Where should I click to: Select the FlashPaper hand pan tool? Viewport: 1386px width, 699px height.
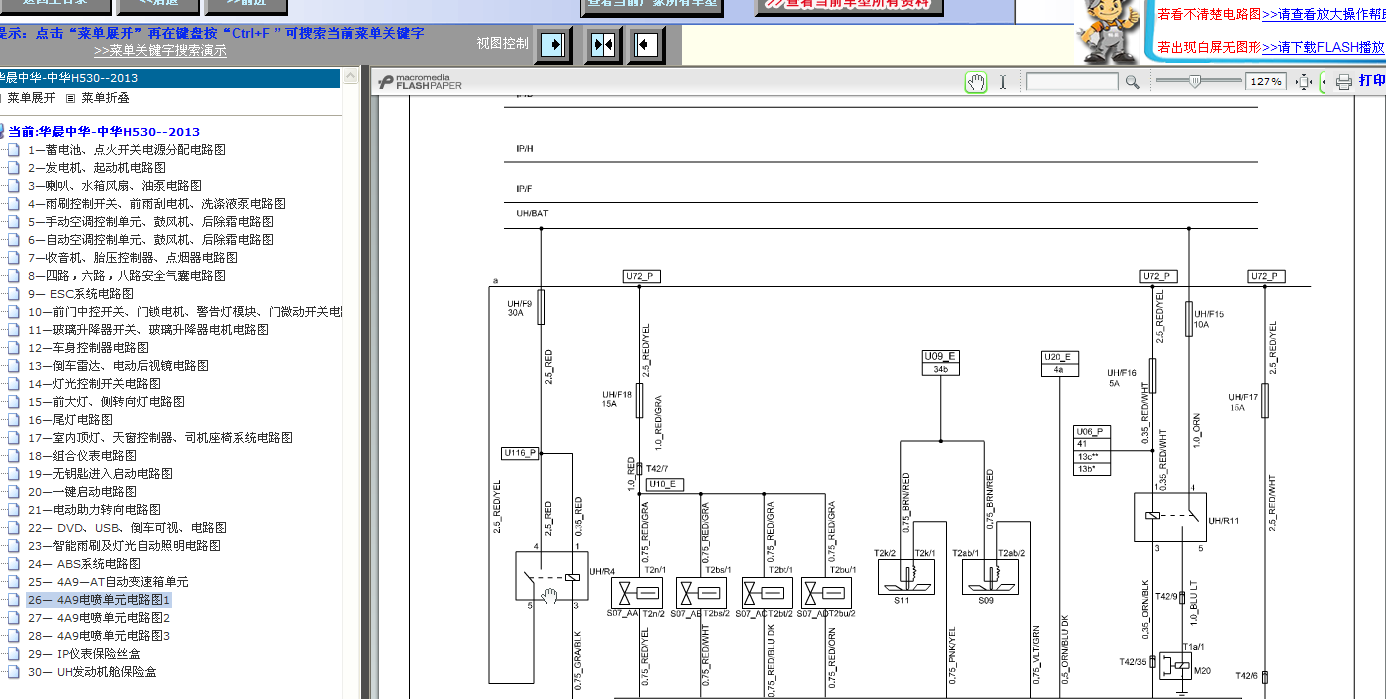tap(976, 82)
